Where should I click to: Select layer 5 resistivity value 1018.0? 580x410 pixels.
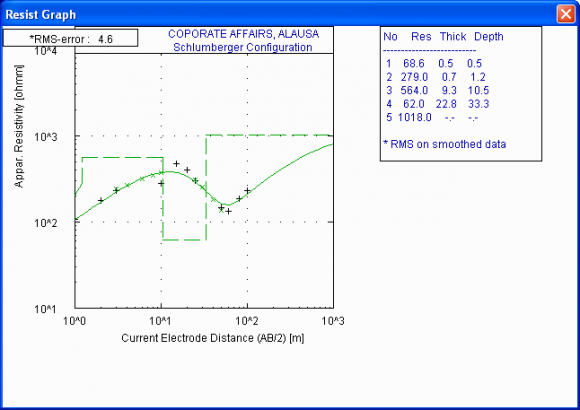pos(415,117)
